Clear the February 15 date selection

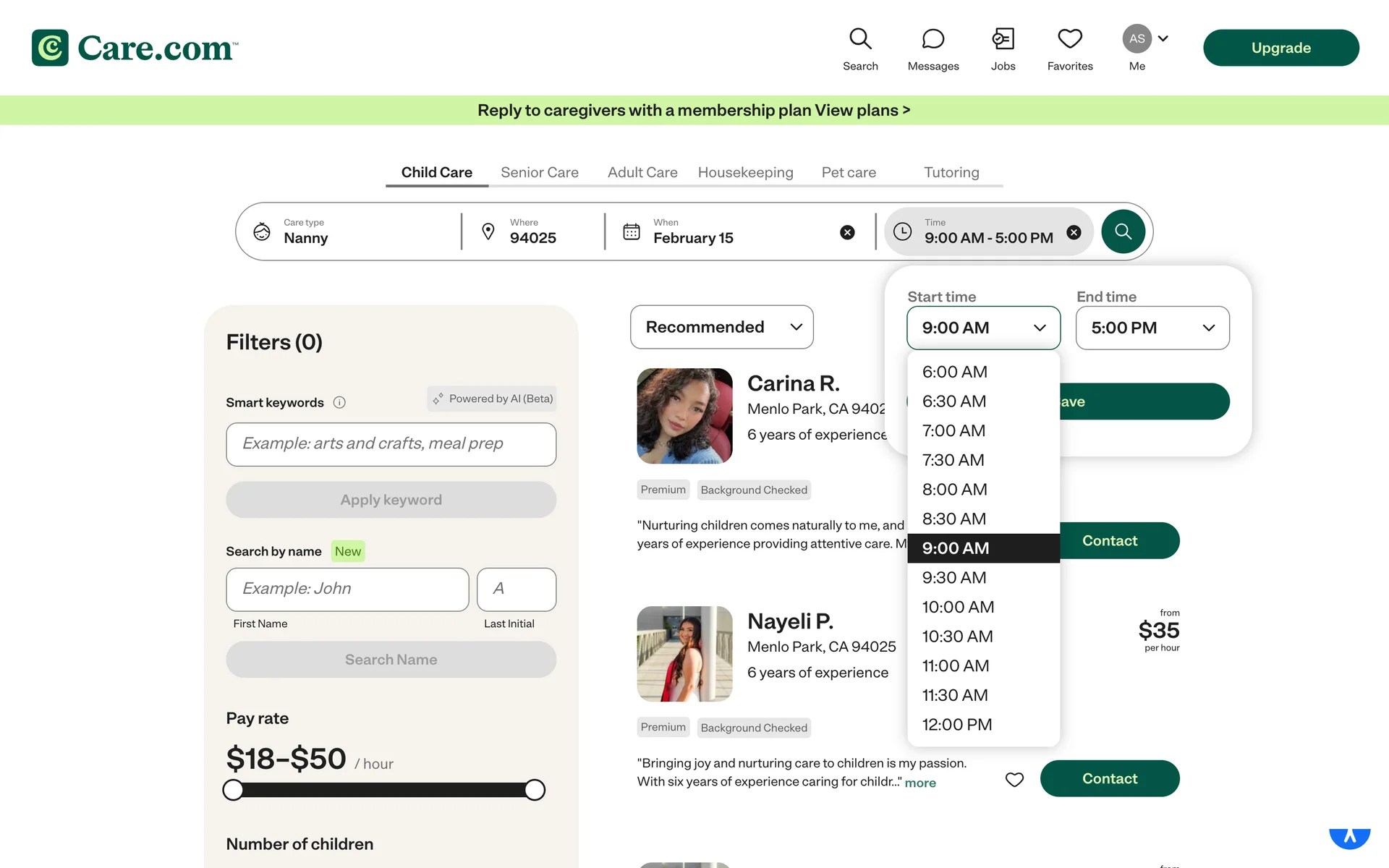pyautogui.click(x=847, y=232)
